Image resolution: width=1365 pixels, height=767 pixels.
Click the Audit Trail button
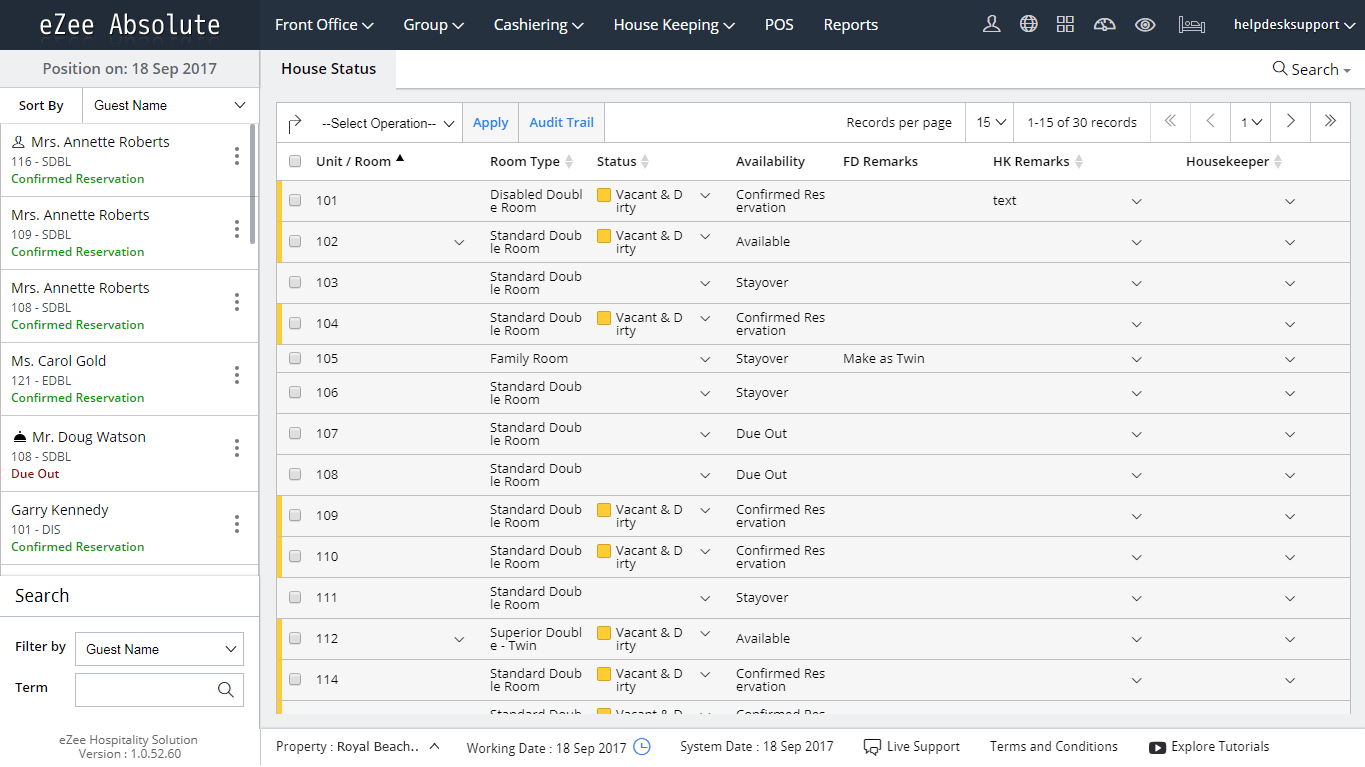tap(561, 122)
